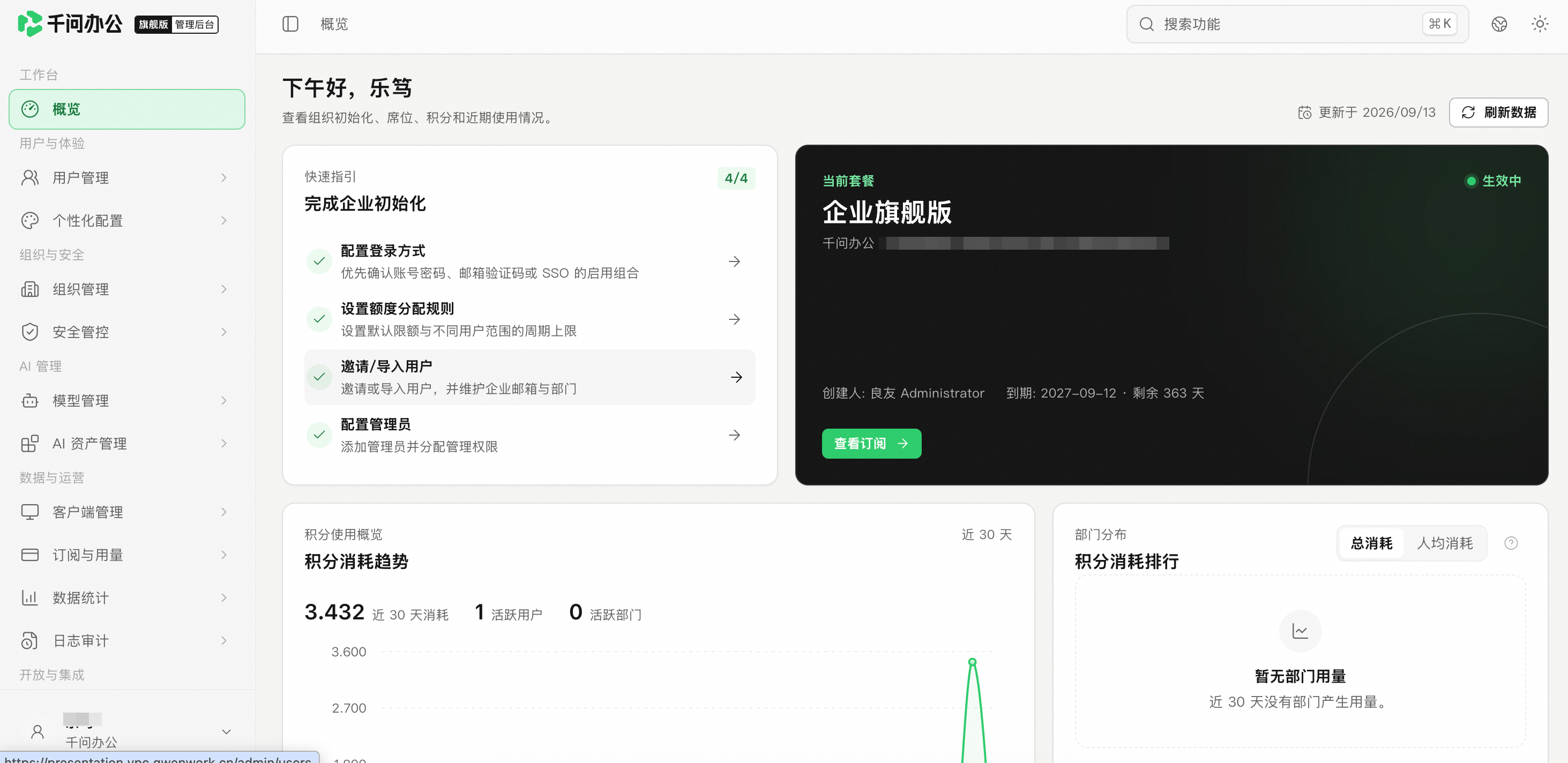Expand the 模型管理 chevron
The image size is (1568, 763).
[x=224, y=400]
